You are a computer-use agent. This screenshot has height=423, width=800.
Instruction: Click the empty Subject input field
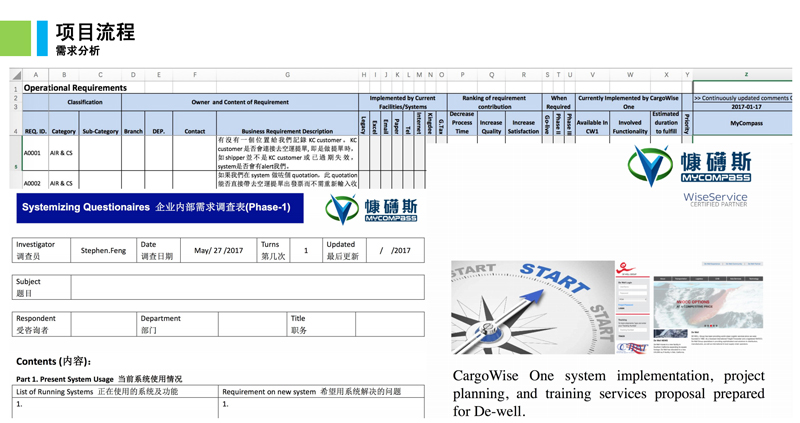[x=247, y=287]
